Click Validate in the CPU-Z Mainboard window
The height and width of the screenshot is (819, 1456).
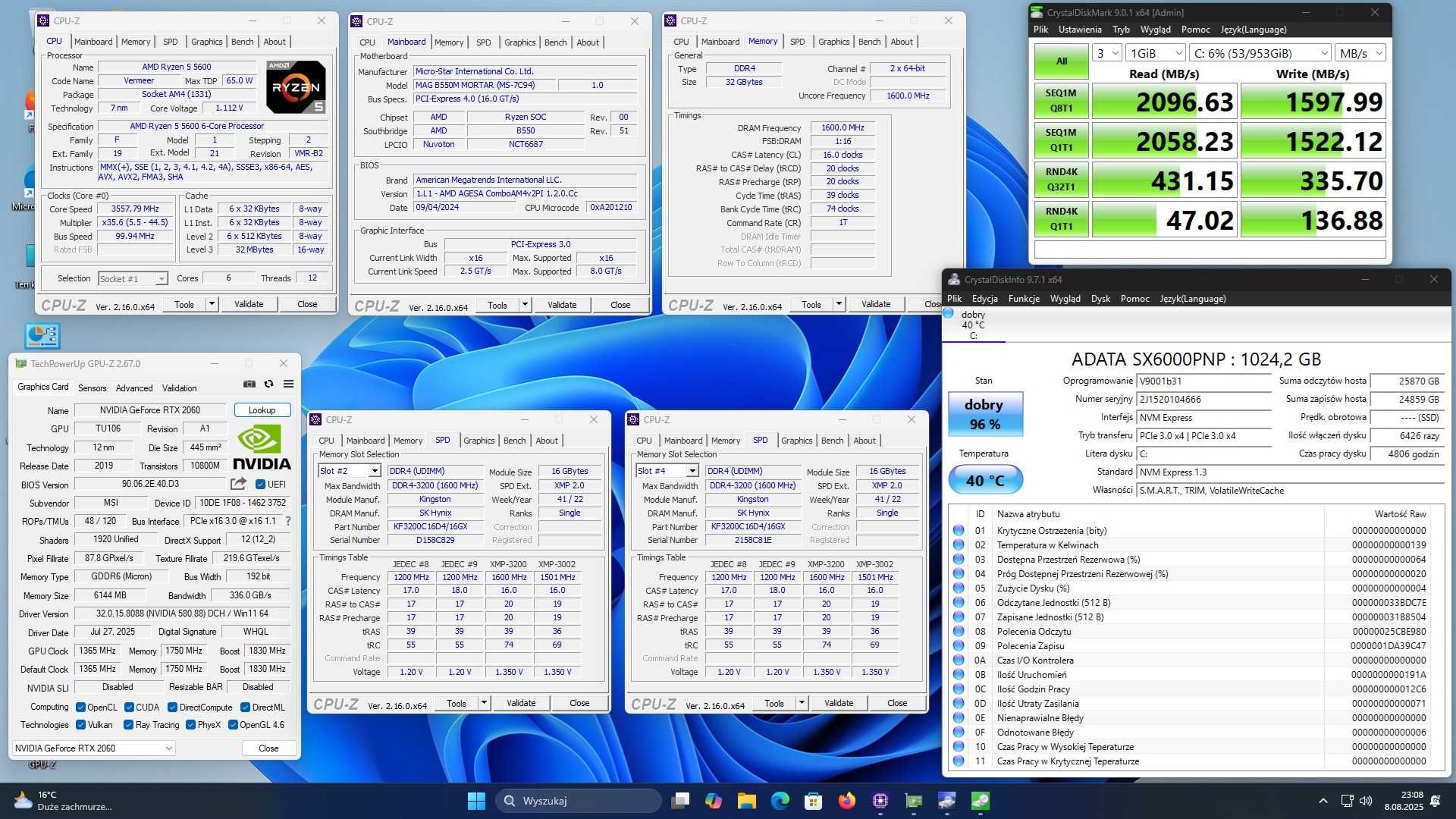(562, 305)
